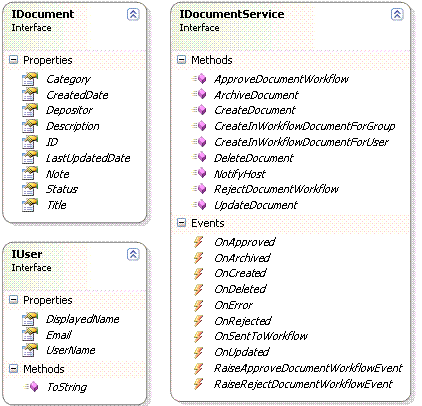Click the ToString method icon in IUser

31,387
